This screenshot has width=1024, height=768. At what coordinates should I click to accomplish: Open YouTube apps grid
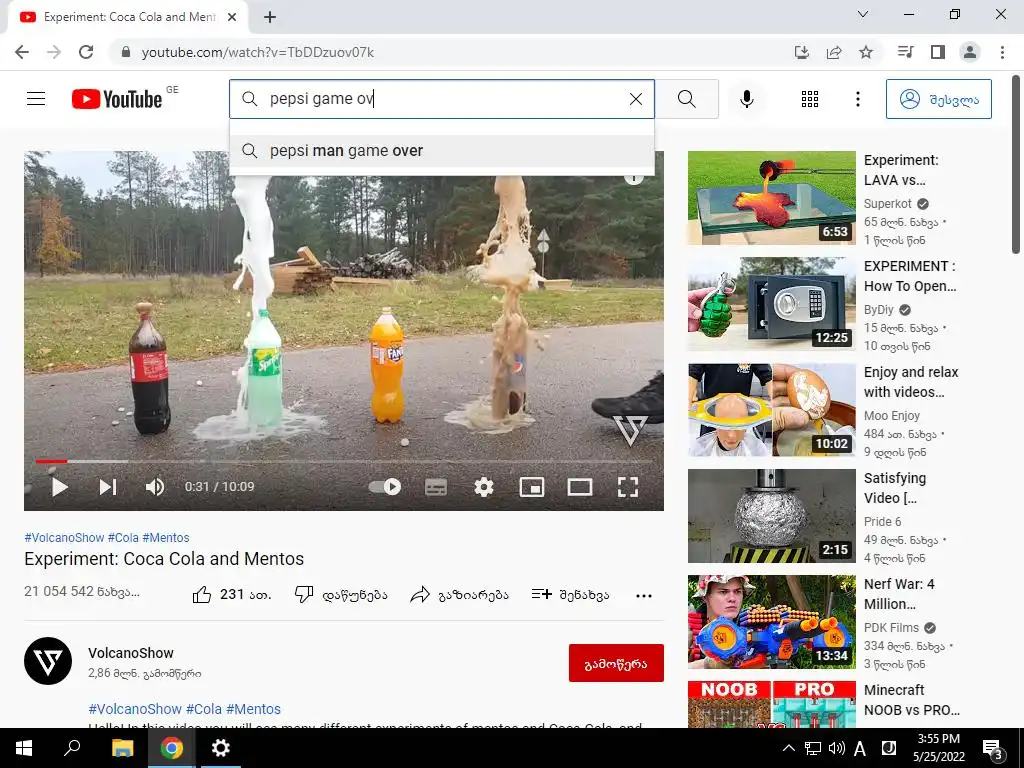810,99
